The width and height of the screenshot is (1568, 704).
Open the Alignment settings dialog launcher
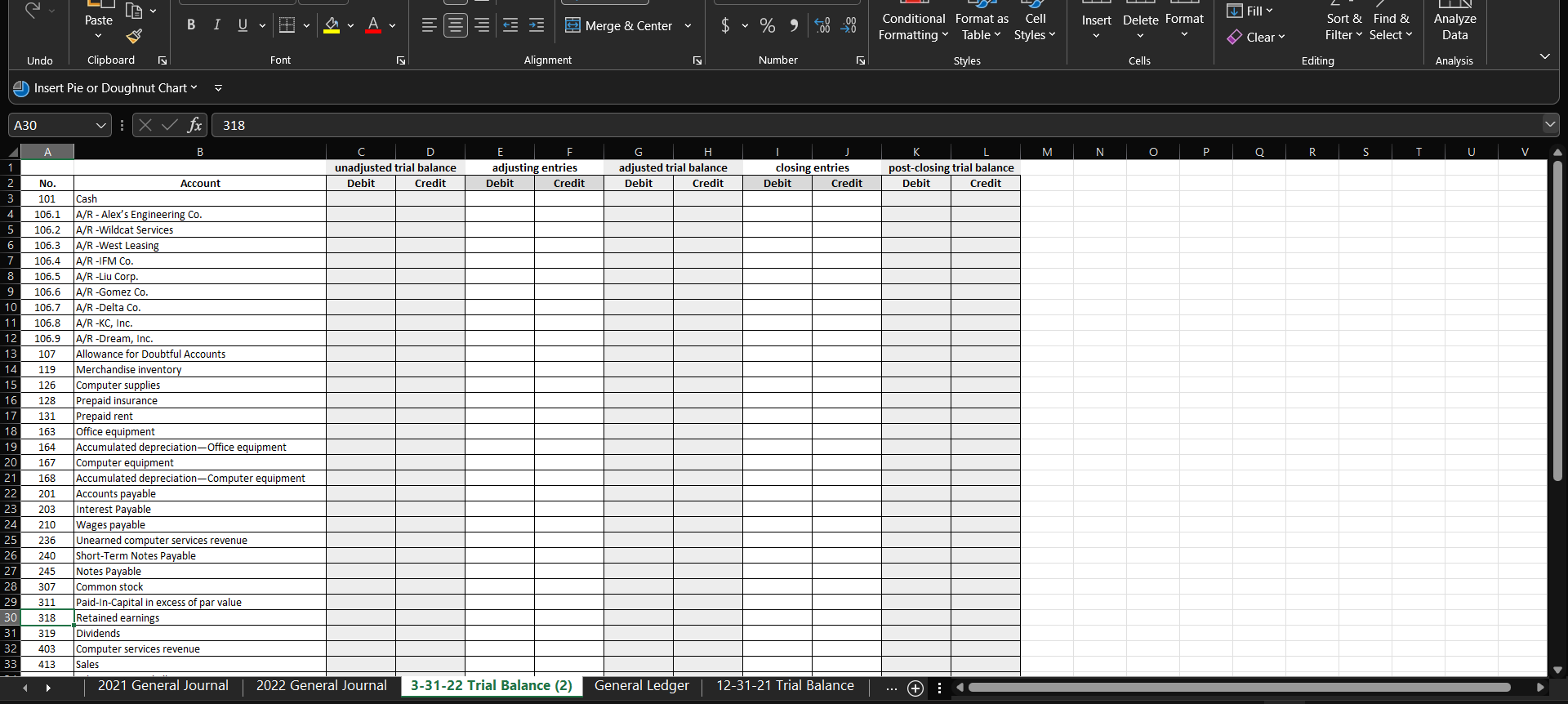(697, 60)
